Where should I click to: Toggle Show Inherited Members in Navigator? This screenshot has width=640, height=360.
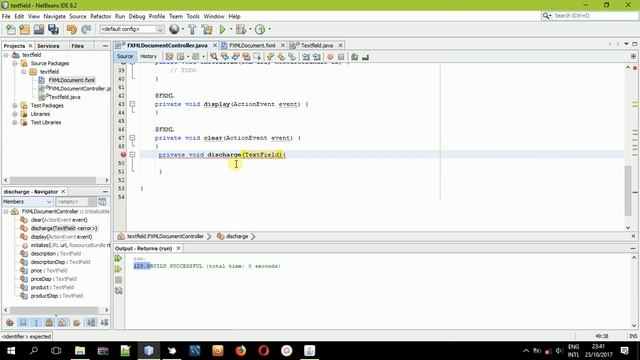coord(10,323)
